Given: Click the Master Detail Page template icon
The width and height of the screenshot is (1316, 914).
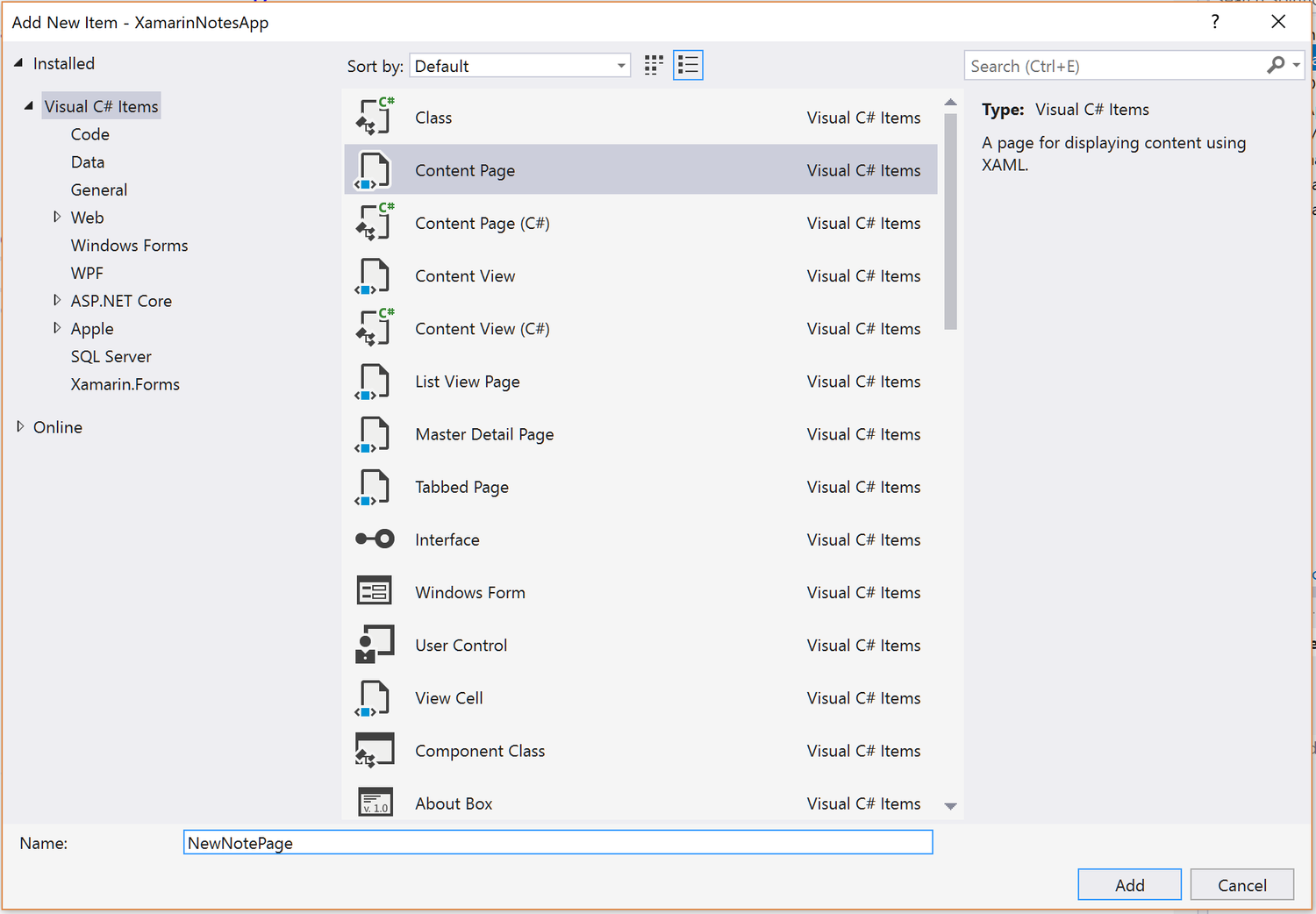Looking at the screenshot, I should pyautogui.click(x=375, y=433).
